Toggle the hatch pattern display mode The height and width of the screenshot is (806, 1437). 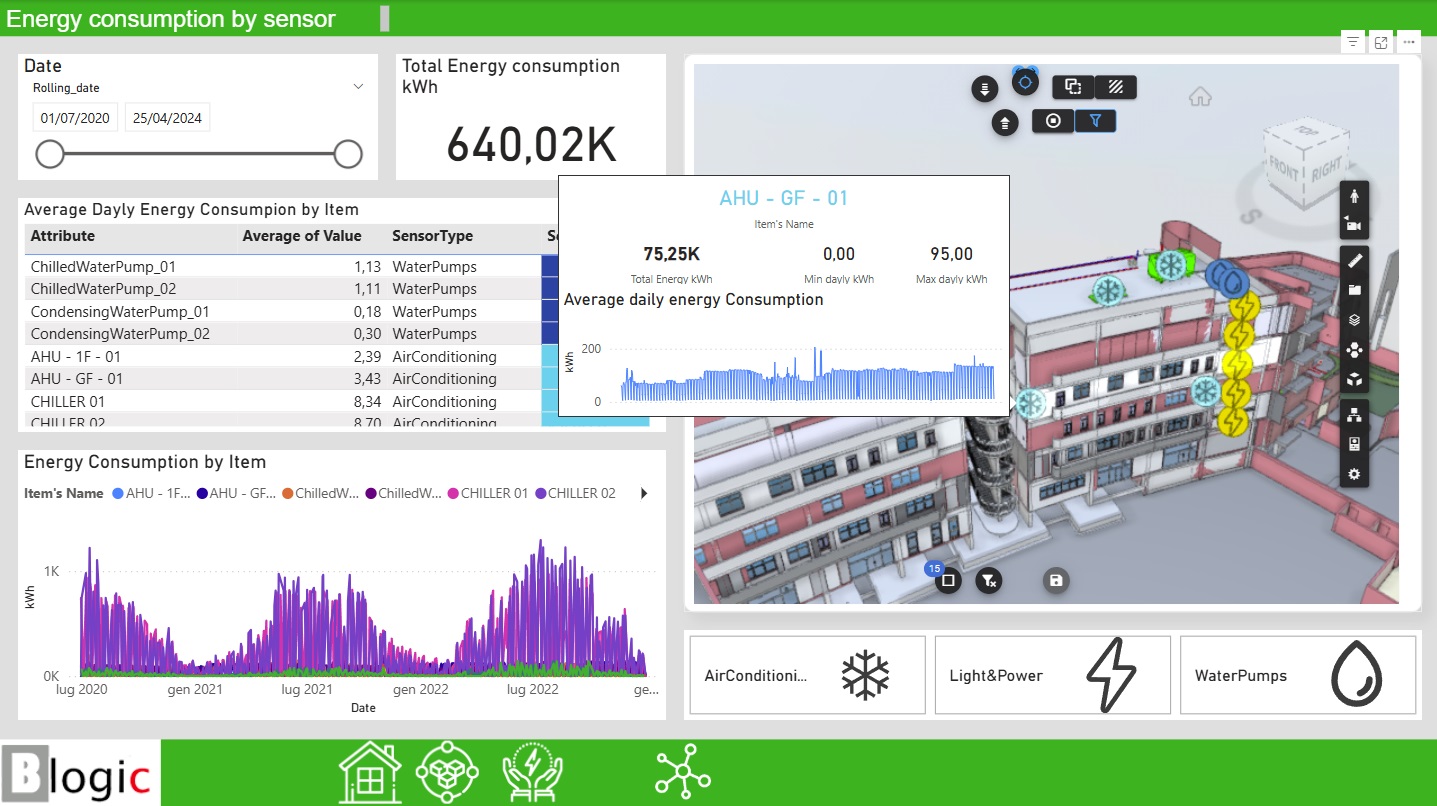point(1116,87)
